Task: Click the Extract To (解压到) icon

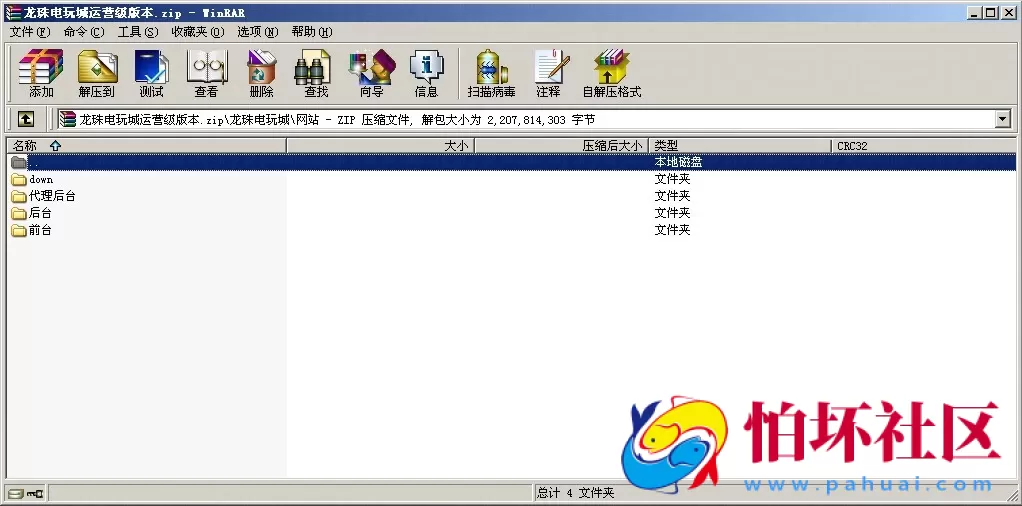Action: click(x=97, y=72)
